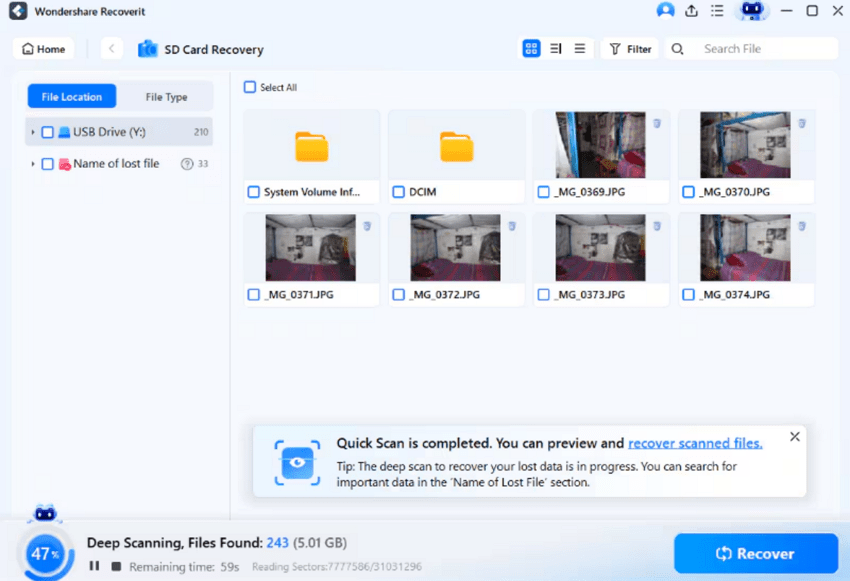Open the title bar menu list icon
Image resolution: width=850 pixels, height=581 pixels.
coord(716,11)
